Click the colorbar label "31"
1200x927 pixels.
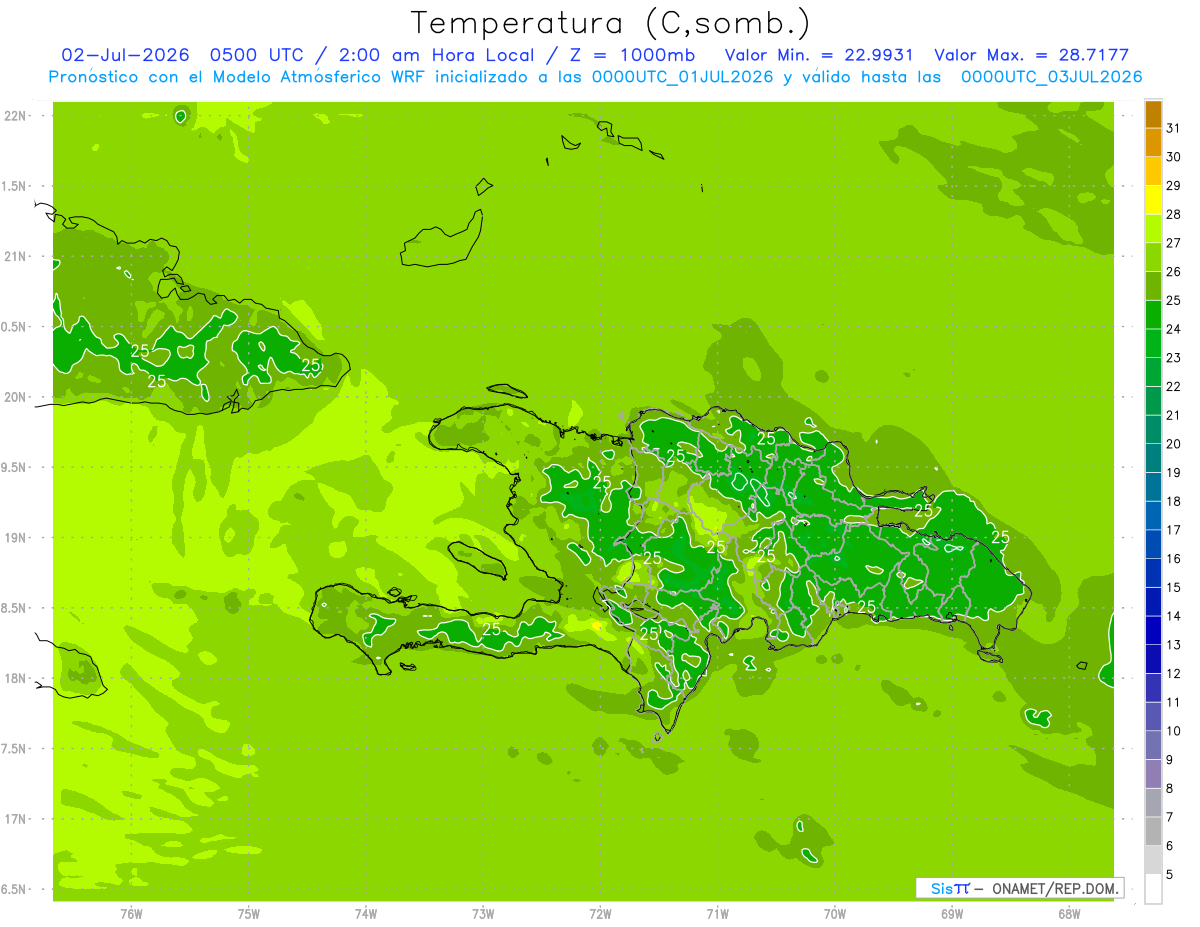(1174, 128)
